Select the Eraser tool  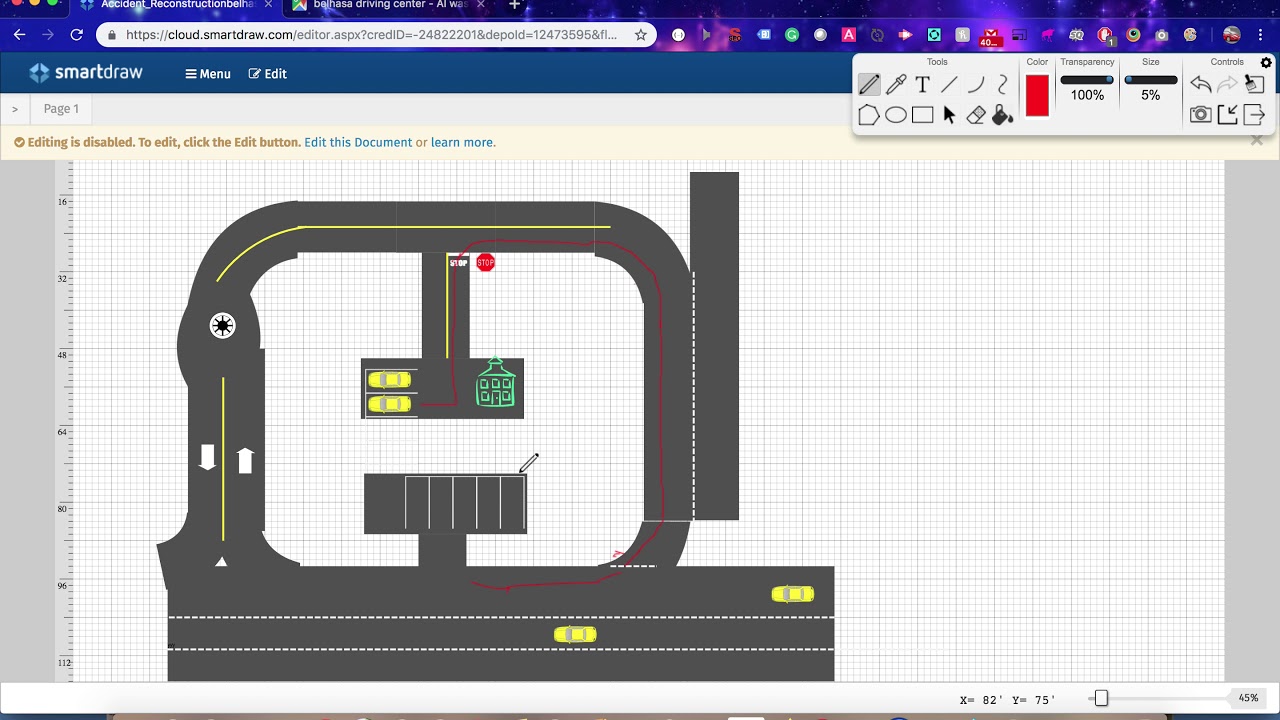click(x=976, y=115)
